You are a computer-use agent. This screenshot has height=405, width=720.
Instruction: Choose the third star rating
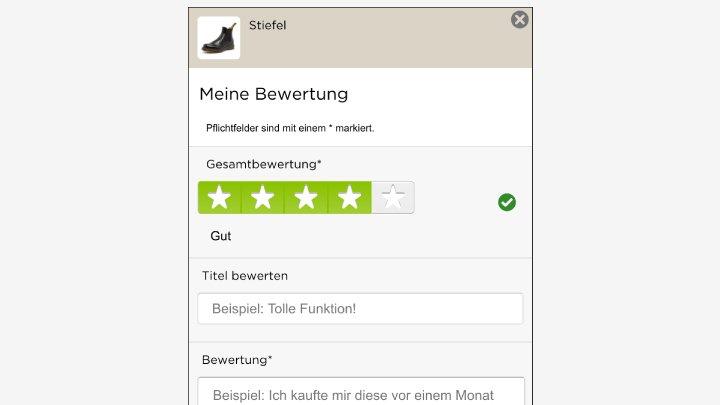(x=306, y=198)
